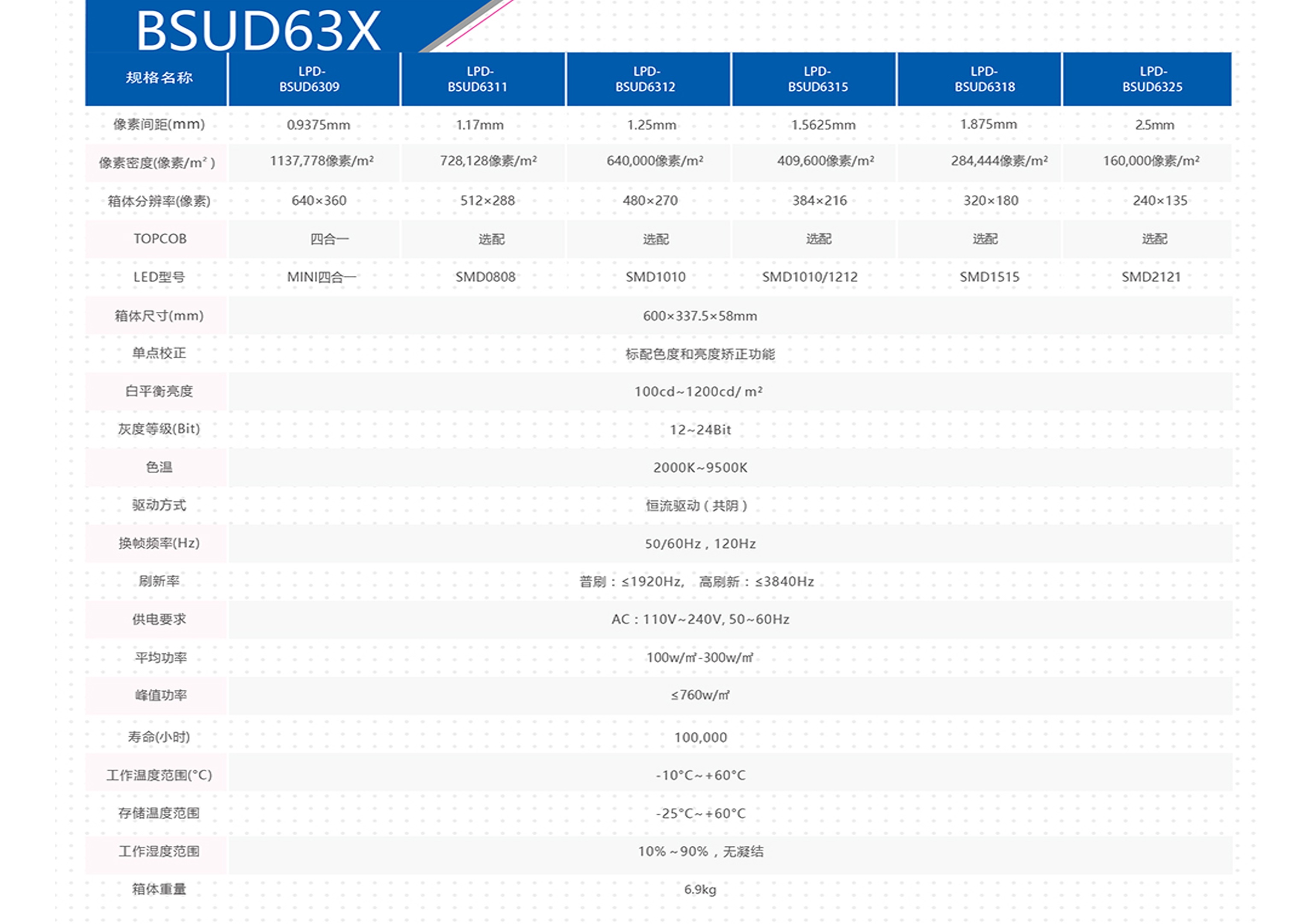
Task: Click the SMD1010/1212 cell
Action: coord(810,277)
